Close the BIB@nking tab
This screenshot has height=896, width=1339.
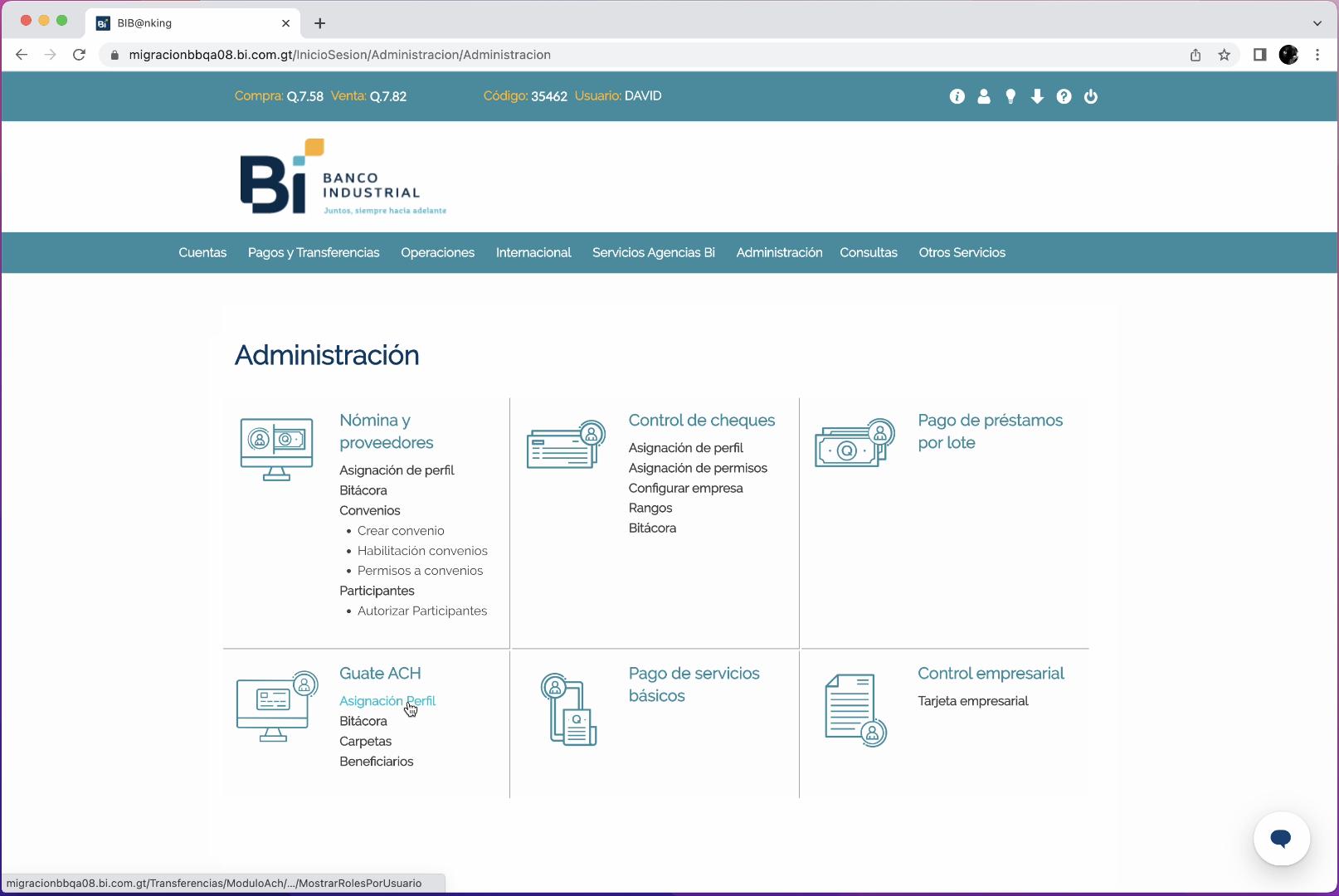285,23
